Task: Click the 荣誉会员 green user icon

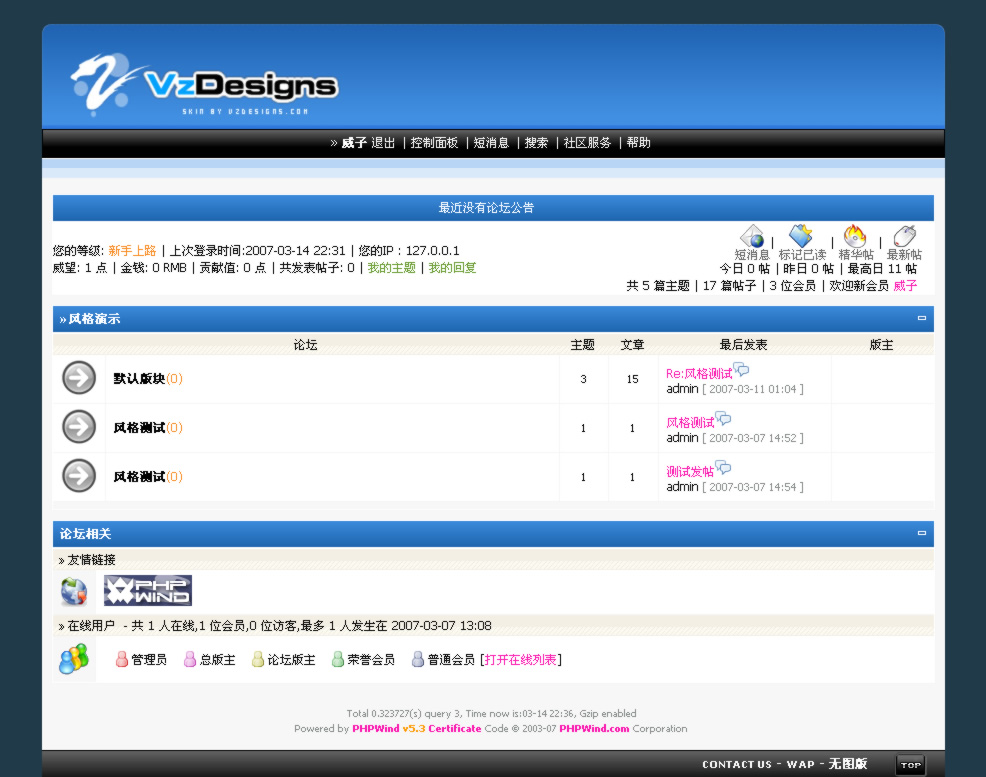Action: (x=338, y=659)
